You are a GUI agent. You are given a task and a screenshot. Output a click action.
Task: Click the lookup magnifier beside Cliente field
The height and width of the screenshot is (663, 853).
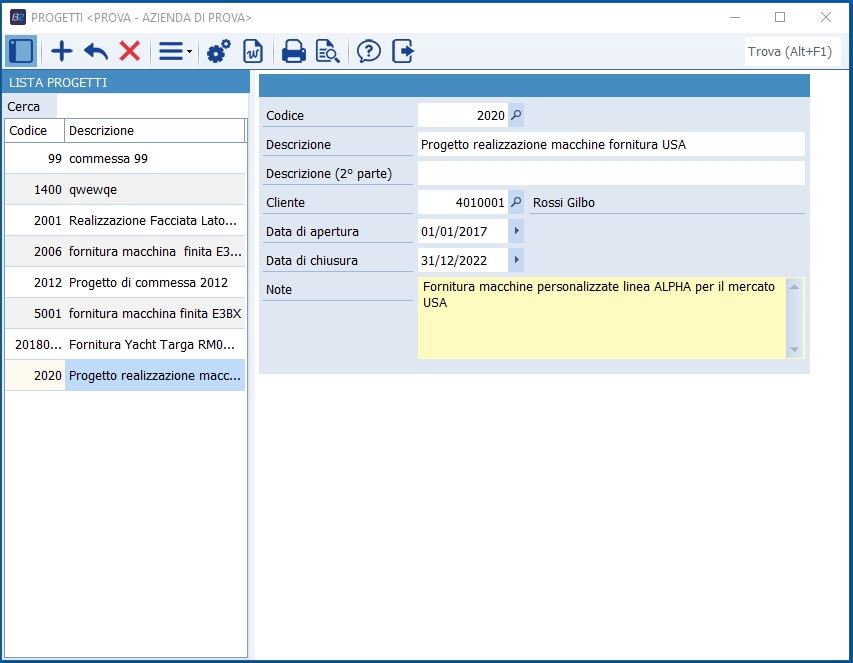516,203
